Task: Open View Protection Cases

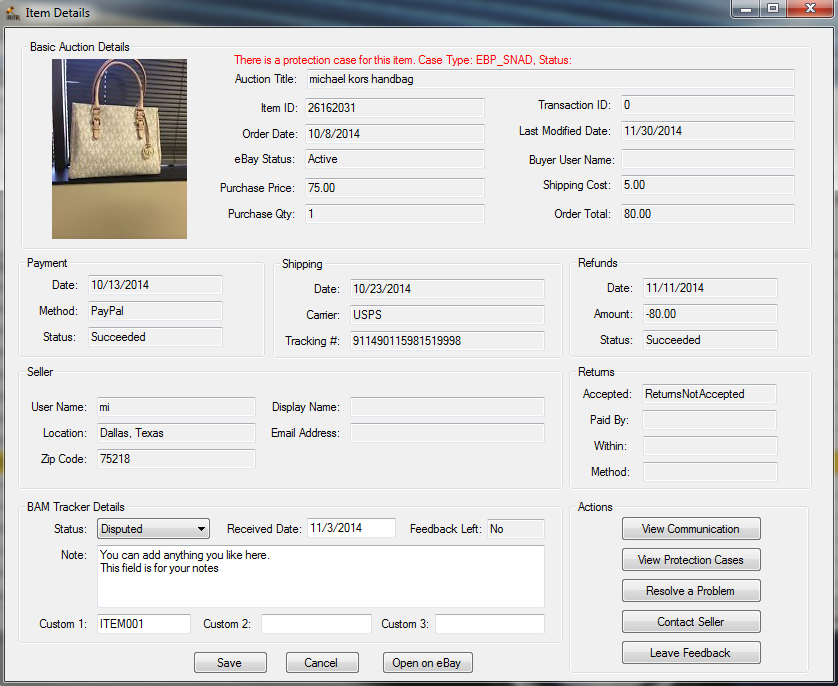Action: coord(691,560)
